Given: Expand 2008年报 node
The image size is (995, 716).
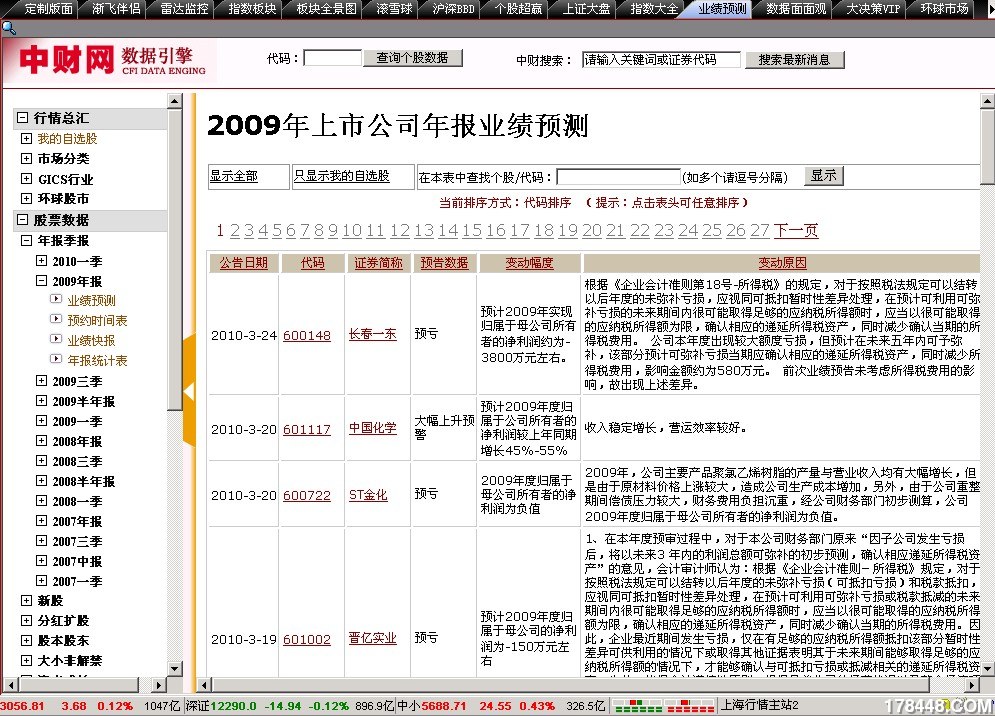Looking at the screenshot, I should 41,441.
